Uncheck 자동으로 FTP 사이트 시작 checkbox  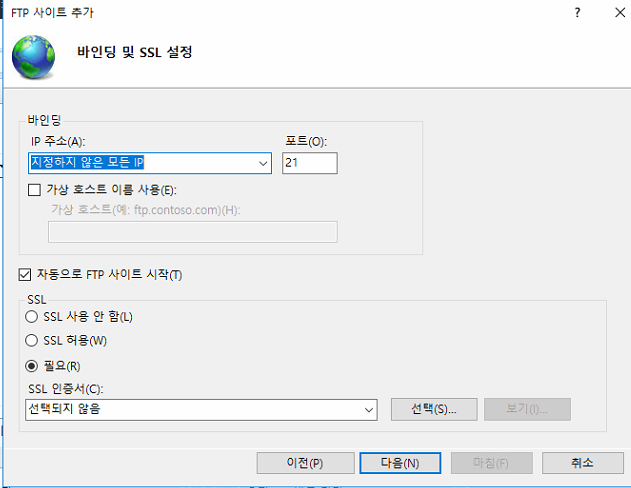tap(25, 275)
